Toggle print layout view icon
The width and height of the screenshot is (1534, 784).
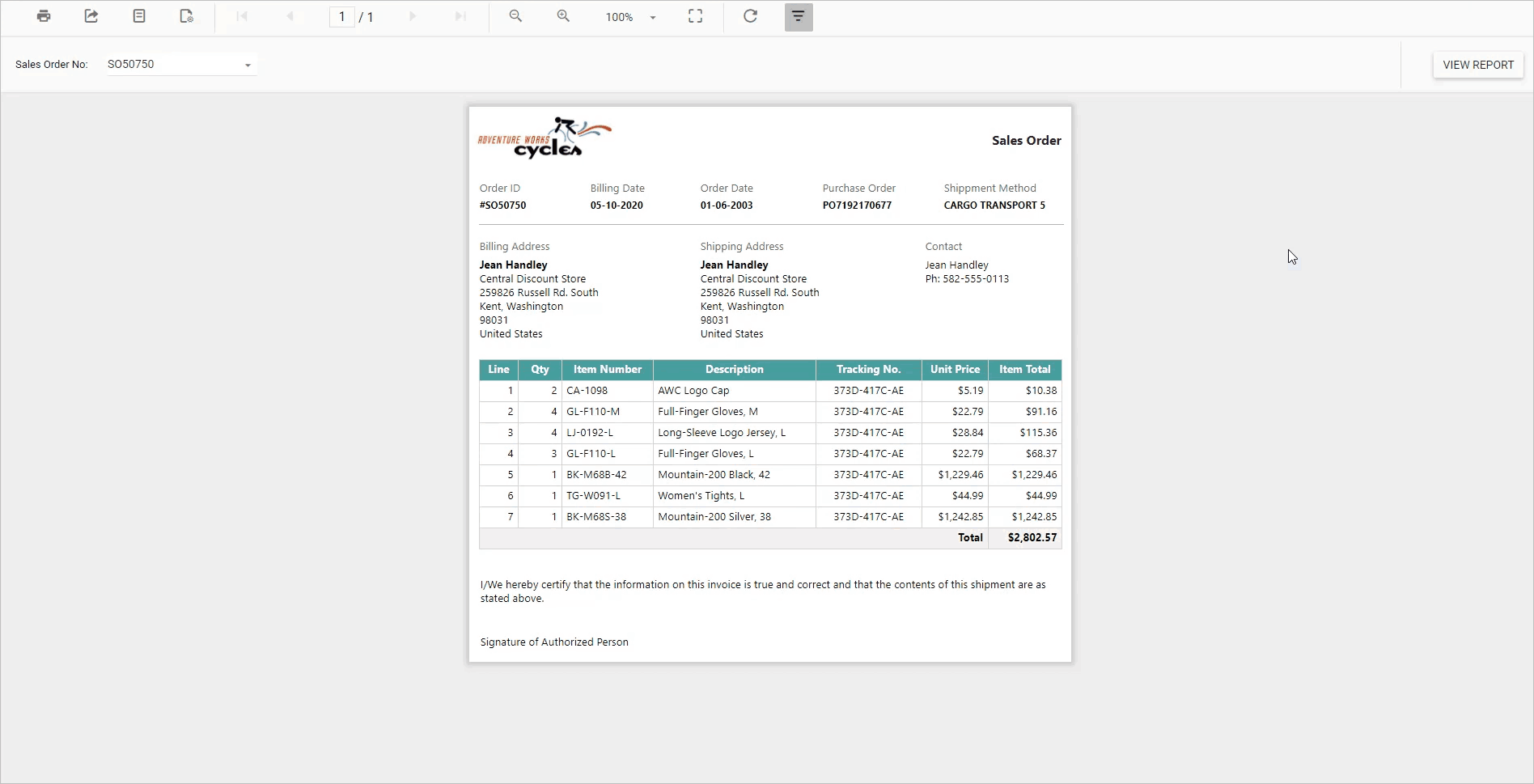point(139,16)
